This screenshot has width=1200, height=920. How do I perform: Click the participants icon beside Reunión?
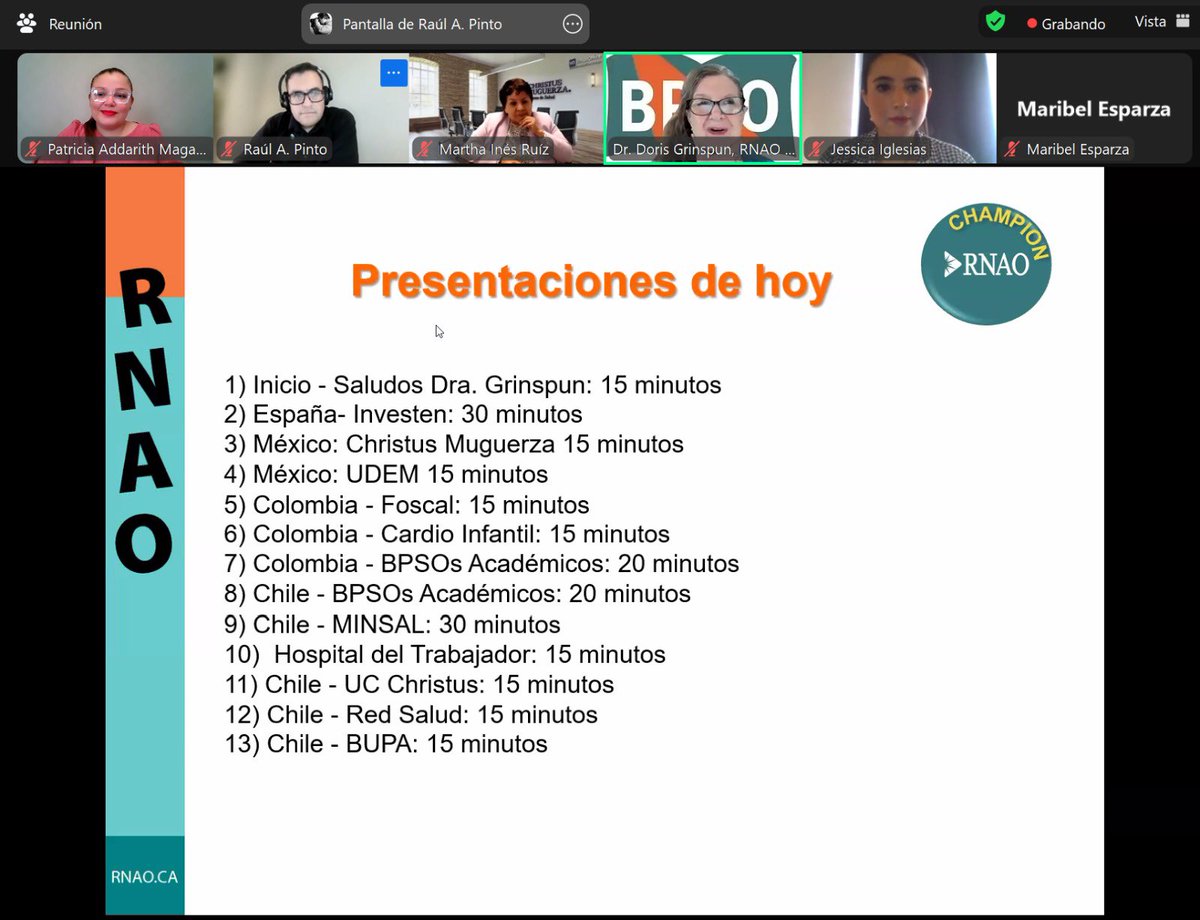point(26,23)
